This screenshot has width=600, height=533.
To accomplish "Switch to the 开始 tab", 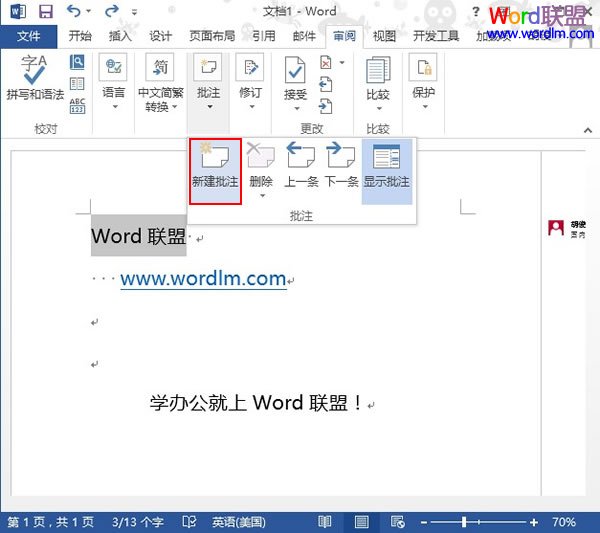I will [80, 36].
